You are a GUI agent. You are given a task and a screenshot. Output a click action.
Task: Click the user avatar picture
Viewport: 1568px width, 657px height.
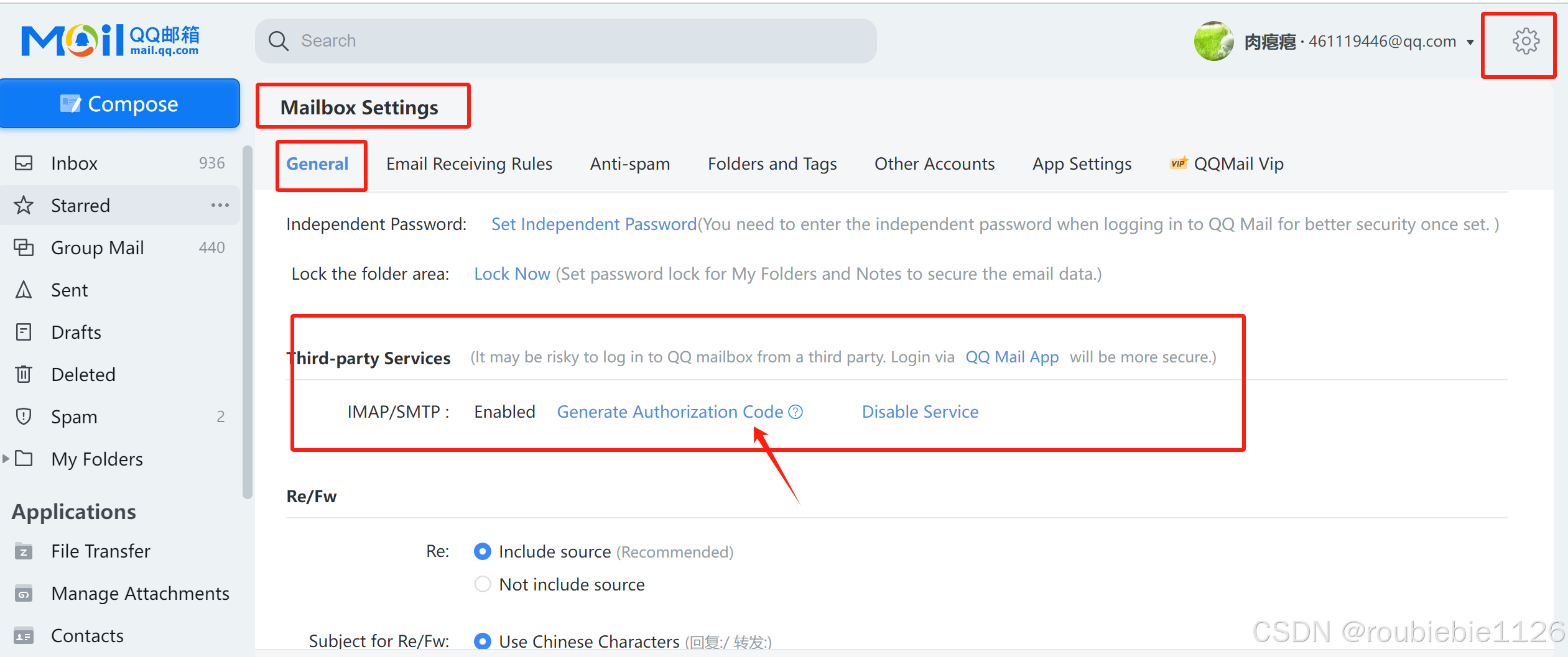click(x=1213, y=41)
